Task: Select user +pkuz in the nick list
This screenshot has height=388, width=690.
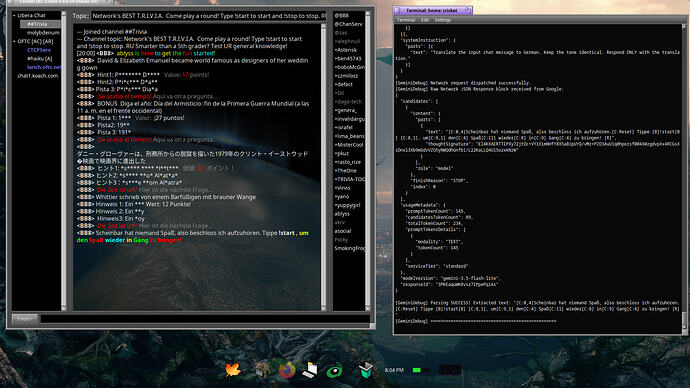Action: [x=342, y=154]
